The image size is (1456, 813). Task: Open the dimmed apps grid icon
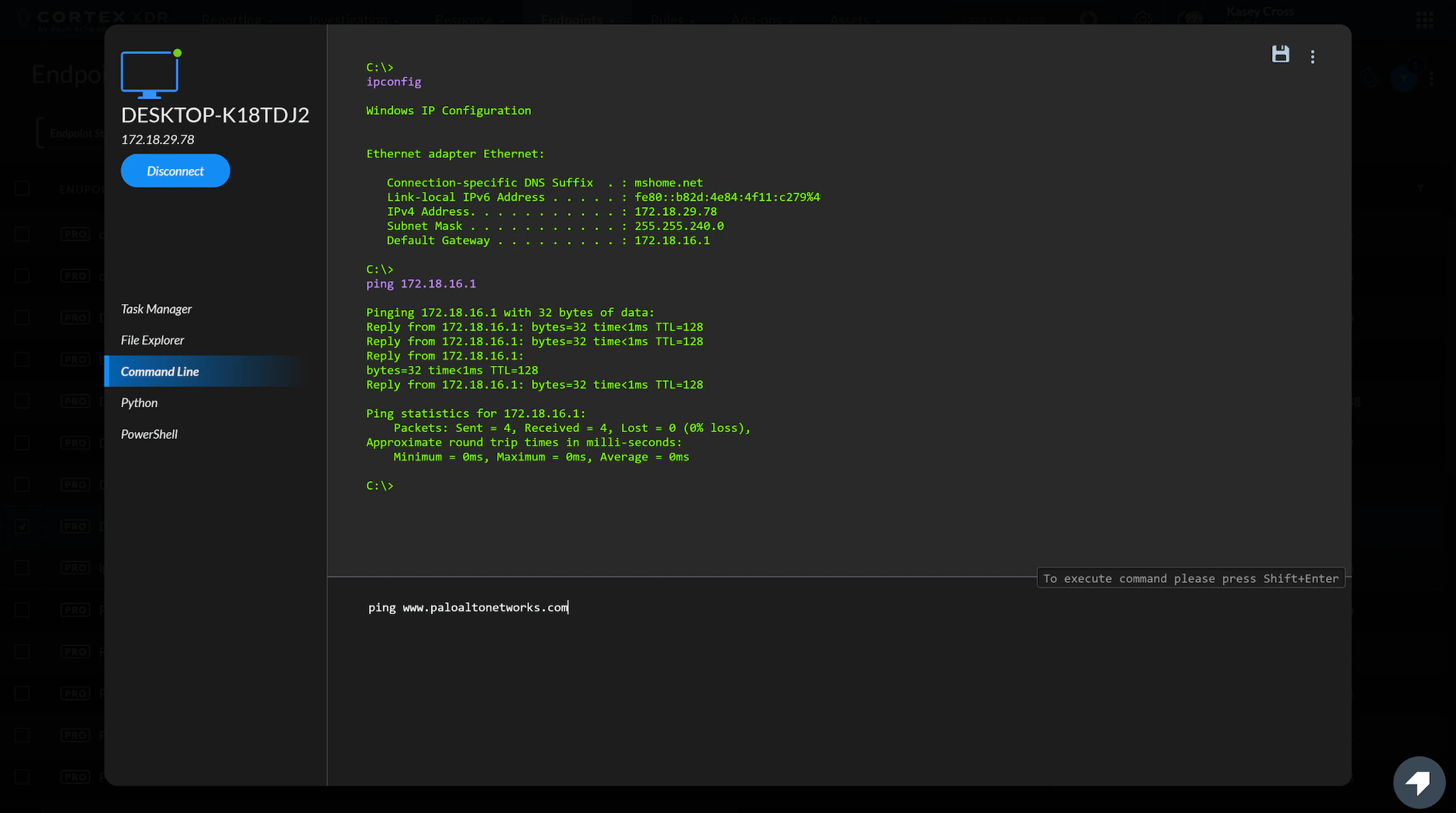coord(1424,19)
